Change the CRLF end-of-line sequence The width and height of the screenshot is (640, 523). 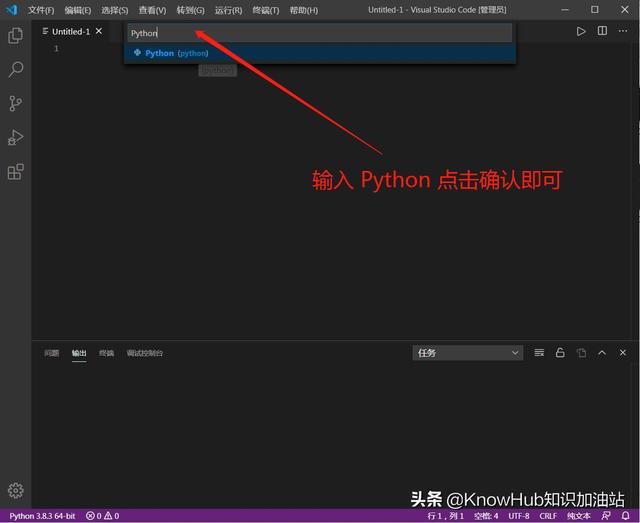point(548,516)
